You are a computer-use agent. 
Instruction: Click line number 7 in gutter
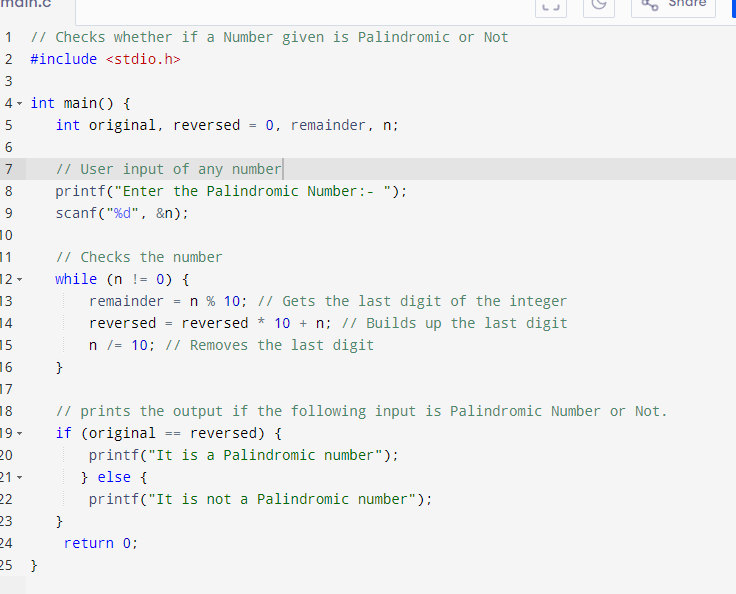pyautogui.click(x=8, y=169)
